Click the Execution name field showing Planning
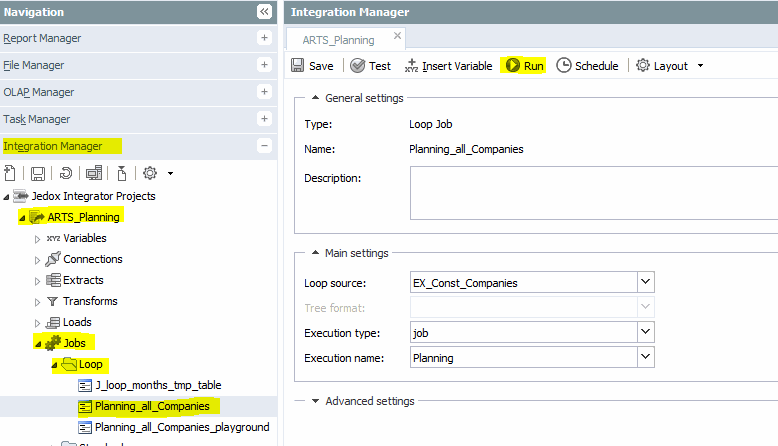Image resolution: width=778 pixels, height=446 pixels. [524, 357]
